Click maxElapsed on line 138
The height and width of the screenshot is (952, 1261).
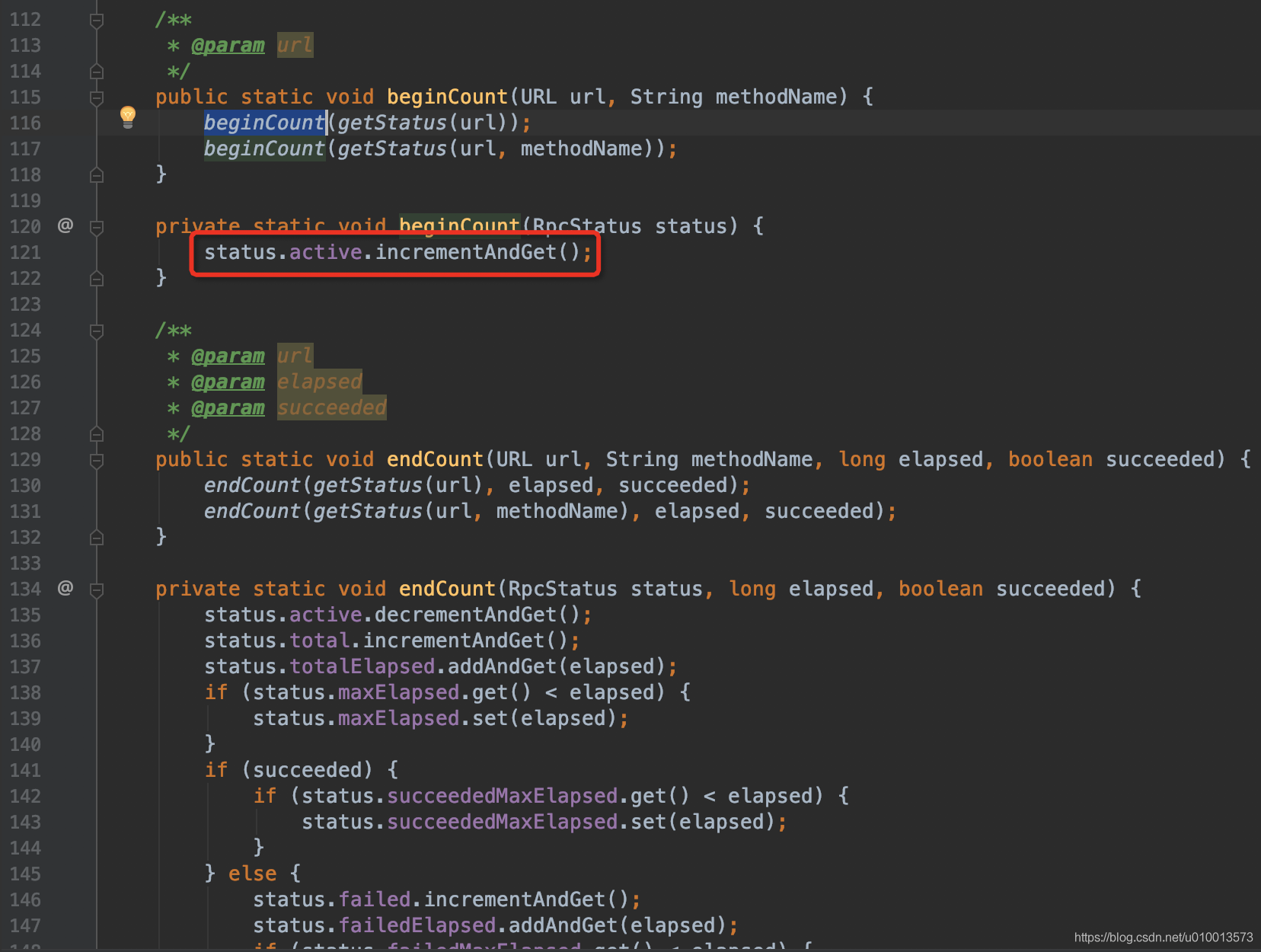coord(399,692)
